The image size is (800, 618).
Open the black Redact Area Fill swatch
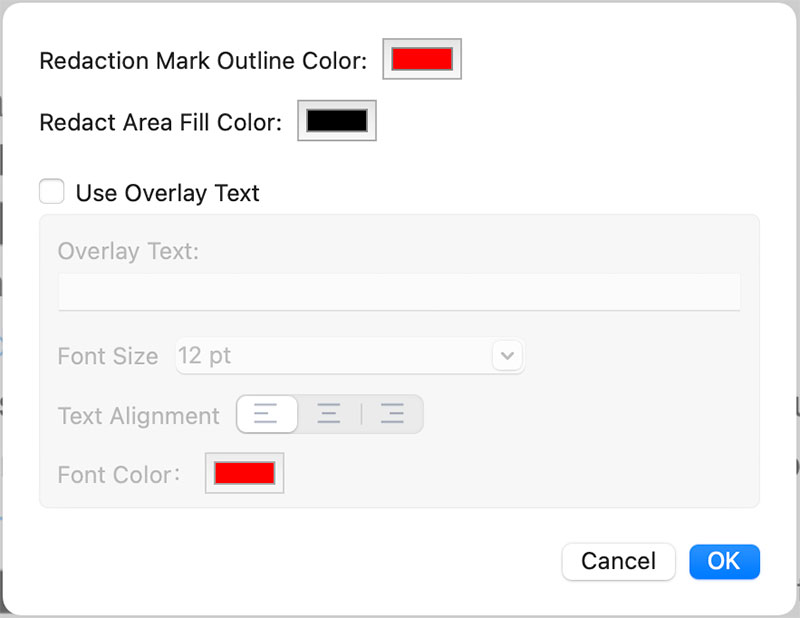coord(337,121)
